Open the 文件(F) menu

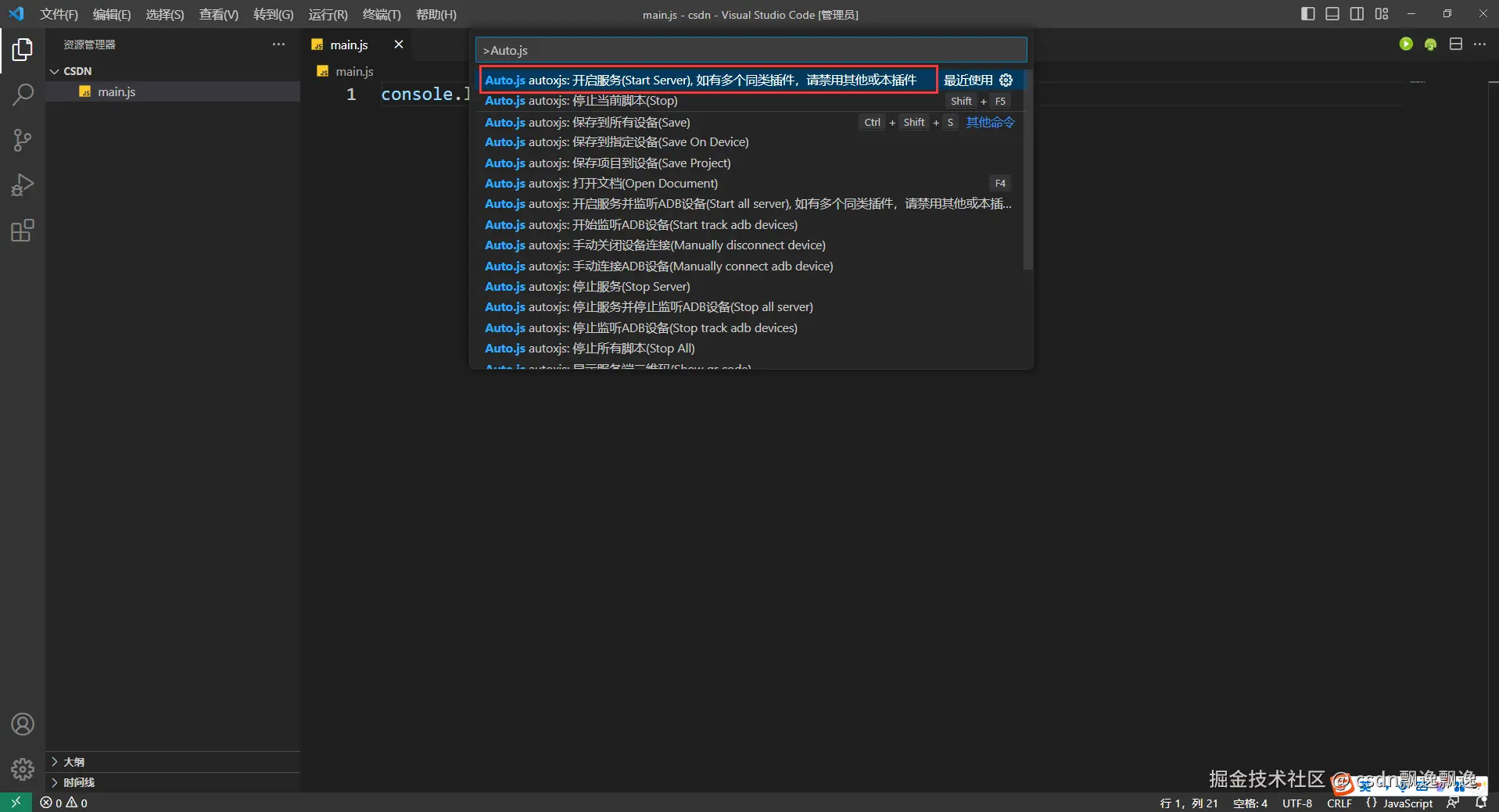click(59, 15)
